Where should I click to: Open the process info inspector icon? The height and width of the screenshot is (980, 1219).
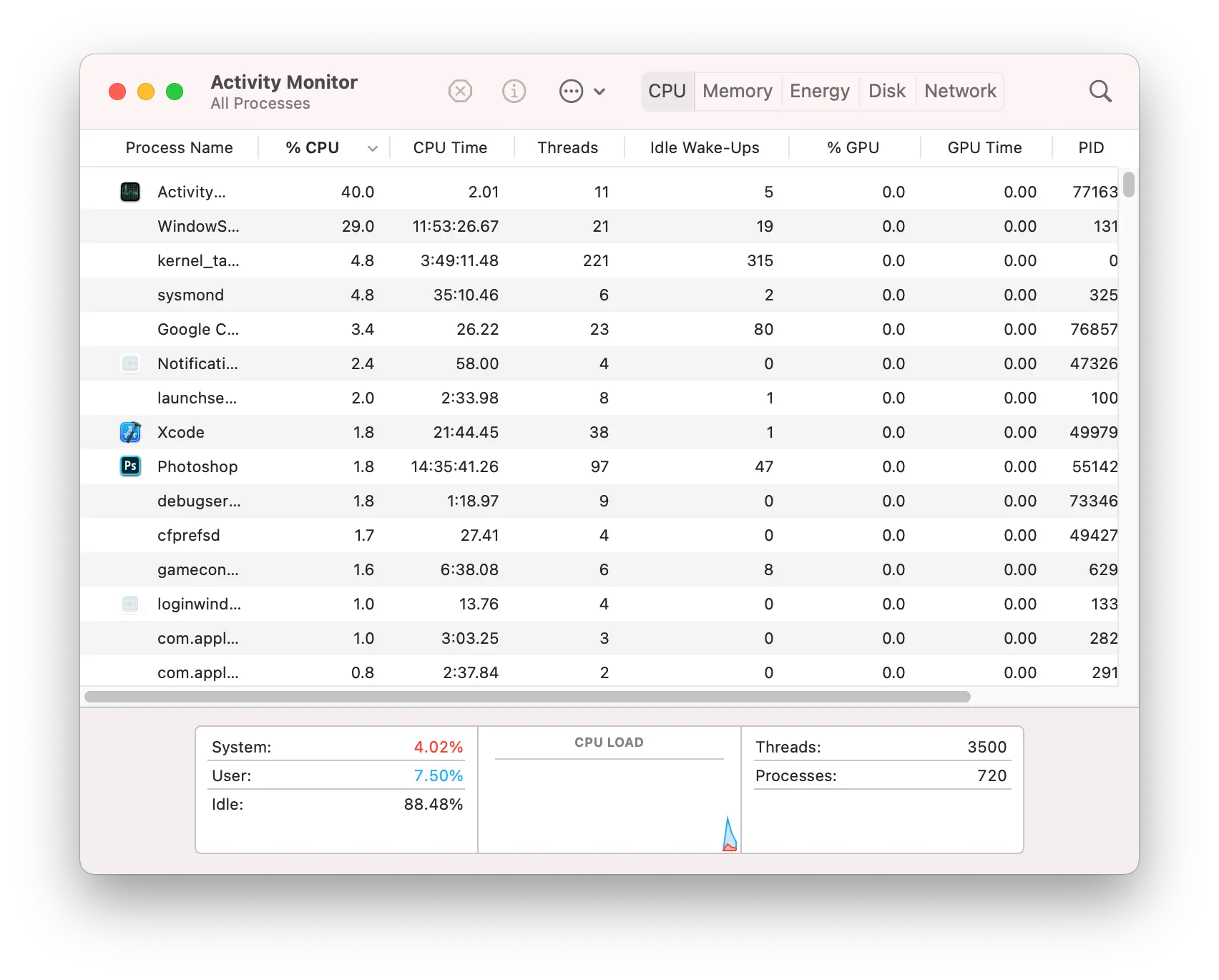514,92
